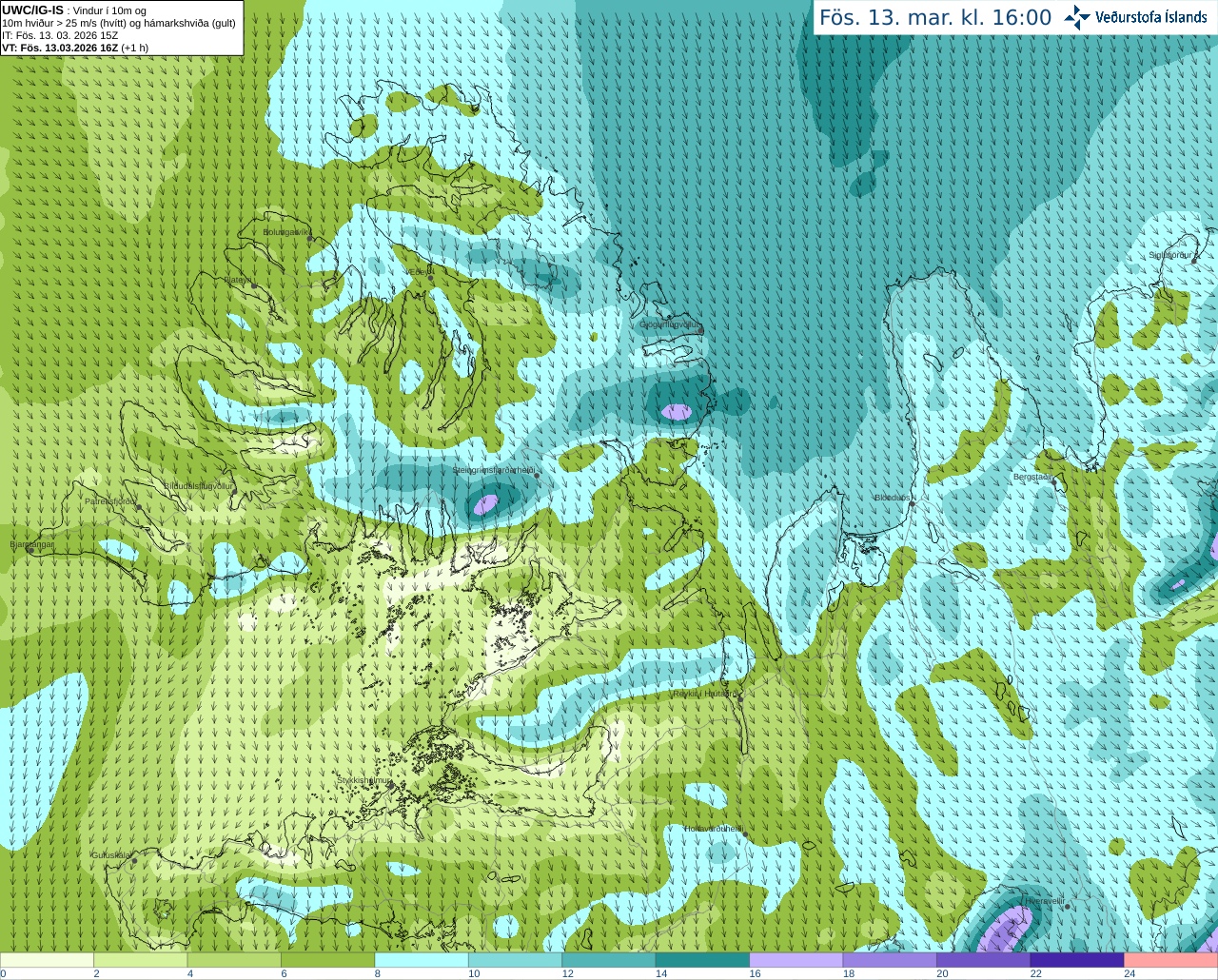Pick the 16–18 m/s lavender legend swatch

796,960
